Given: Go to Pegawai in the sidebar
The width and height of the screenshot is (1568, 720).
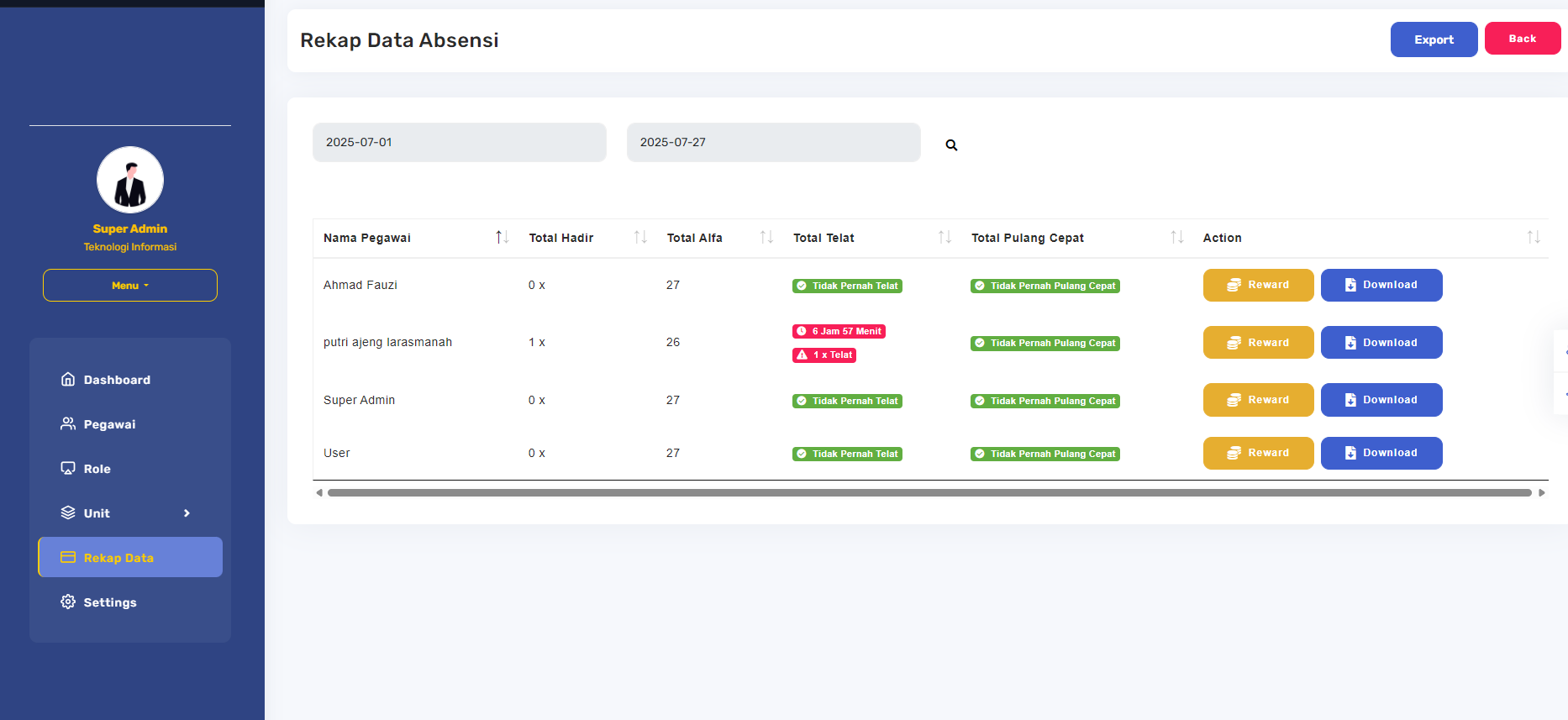Looking at the screenshot, I should (109, 424).
